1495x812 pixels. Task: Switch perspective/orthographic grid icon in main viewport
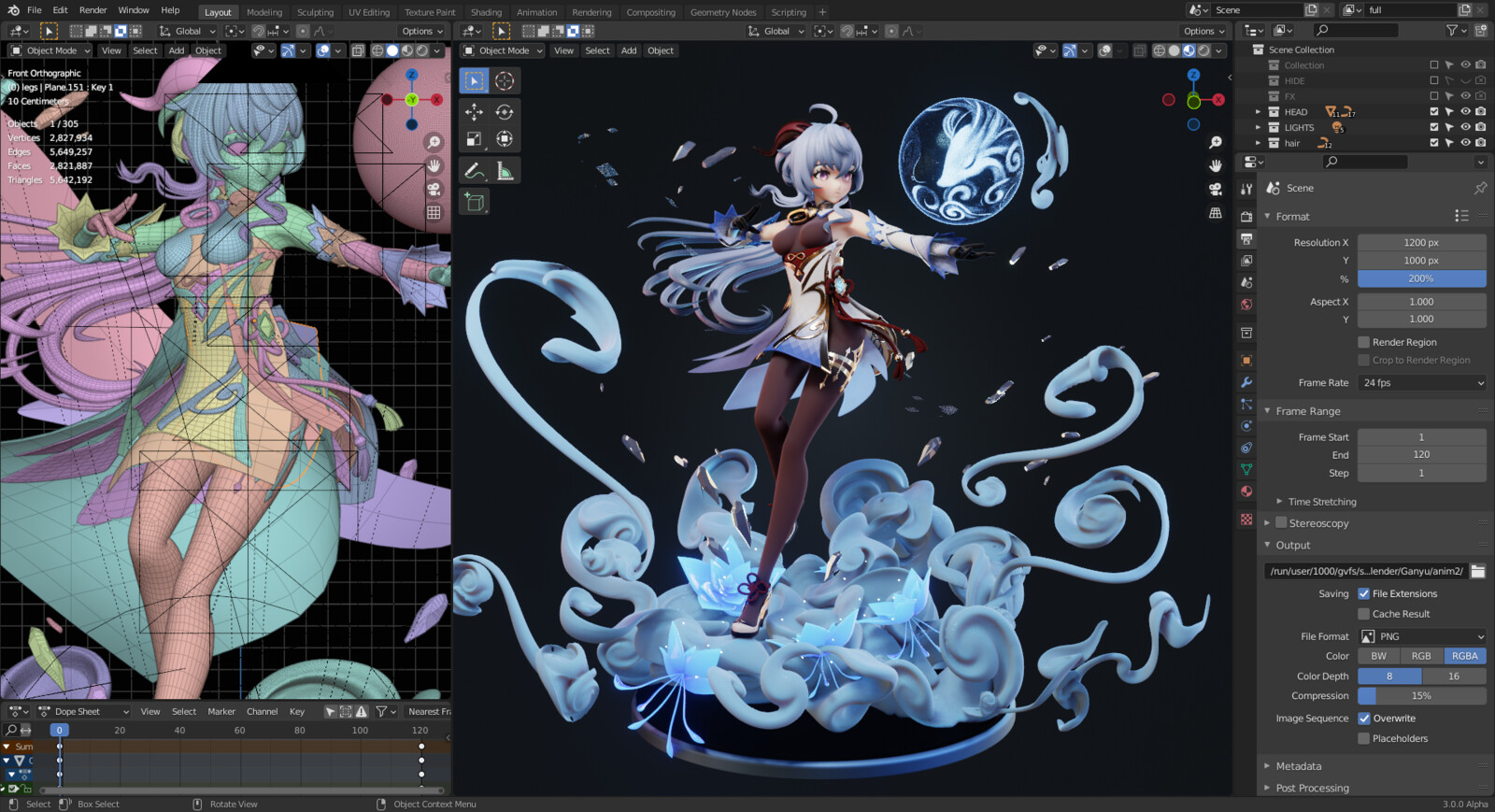point(1216,213)
